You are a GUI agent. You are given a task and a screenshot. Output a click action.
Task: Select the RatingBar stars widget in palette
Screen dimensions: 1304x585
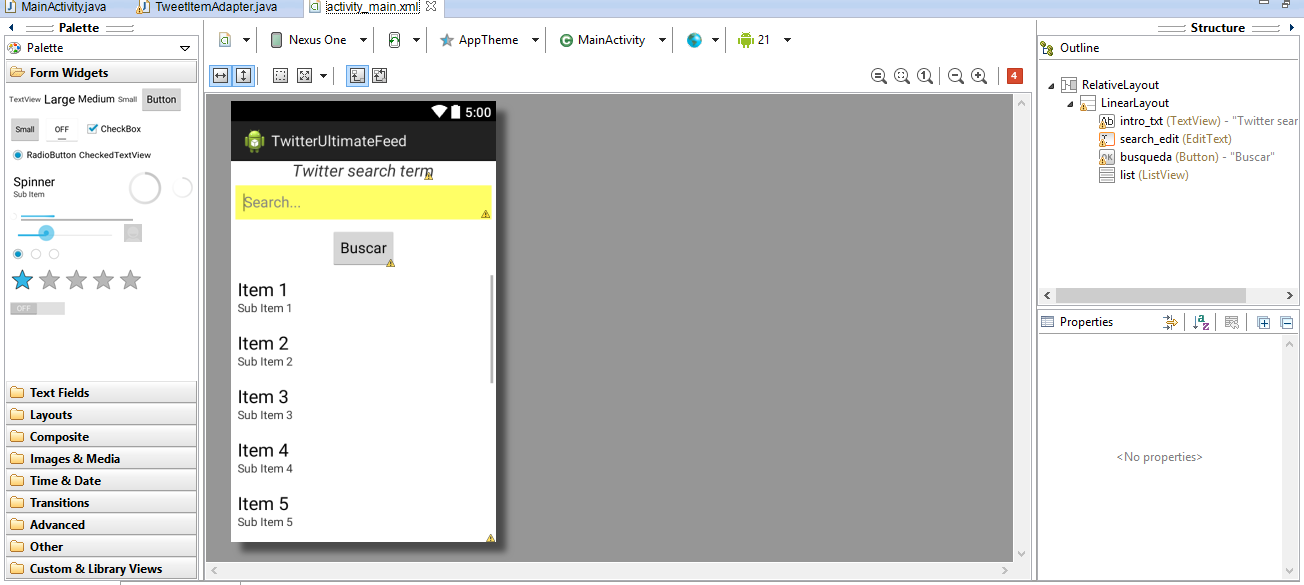pyautogui.click(x=76, y=280)
